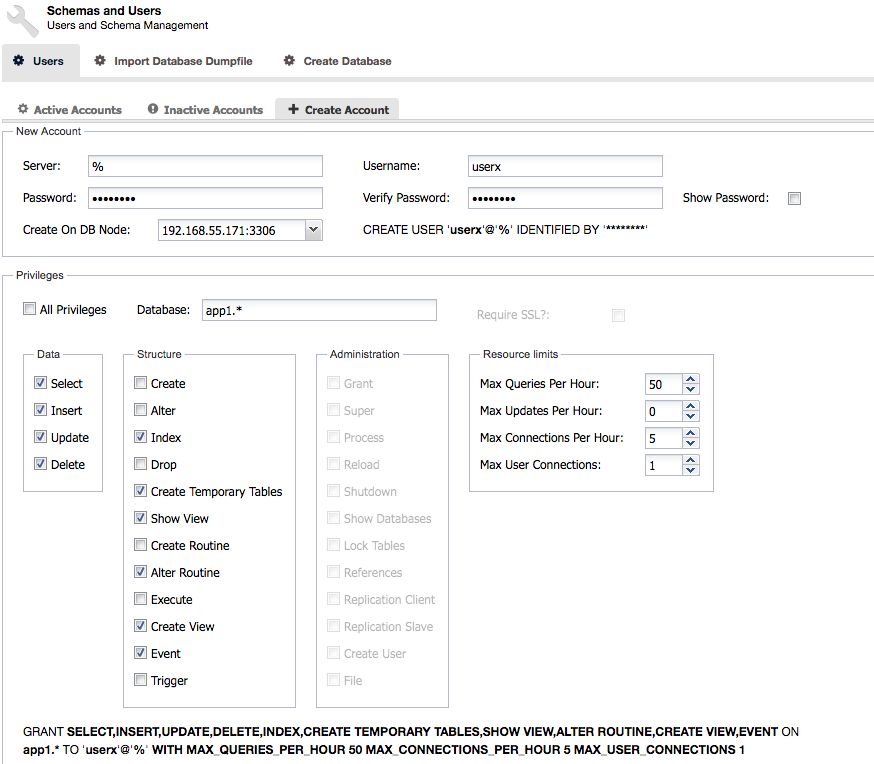The width and height of the screenshot is (874, 764).
Task: Check the Grant administration checkbox
Action: pos(333,383)
